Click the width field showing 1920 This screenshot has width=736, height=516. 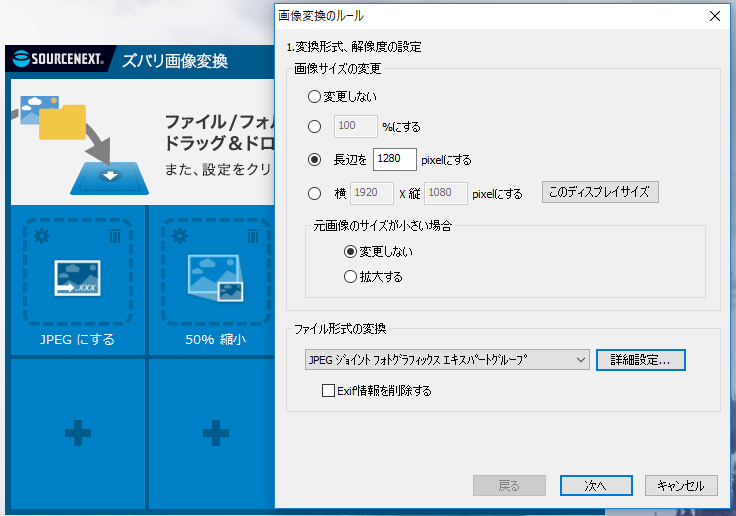372,193
